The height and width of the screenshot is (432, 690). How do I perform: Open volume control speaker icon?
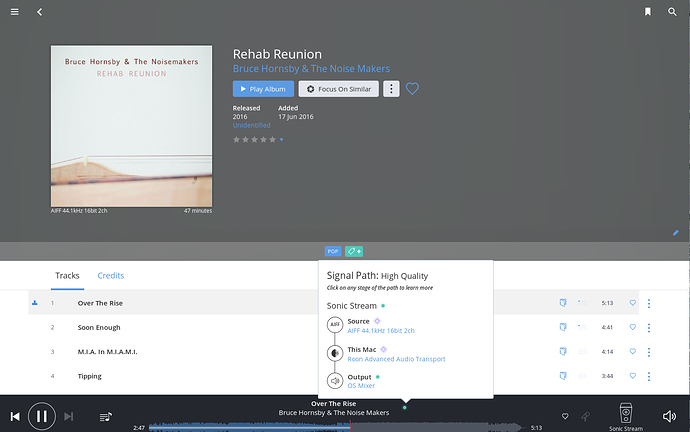669,416
